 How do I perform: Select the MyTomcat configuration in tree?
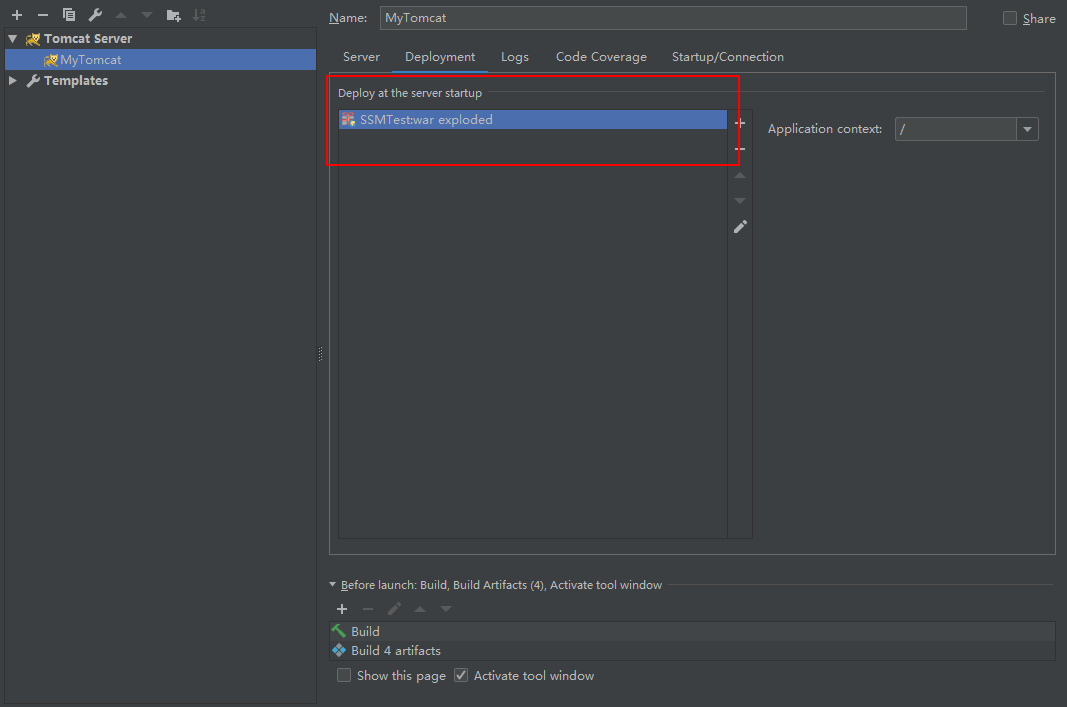point(90,60)
